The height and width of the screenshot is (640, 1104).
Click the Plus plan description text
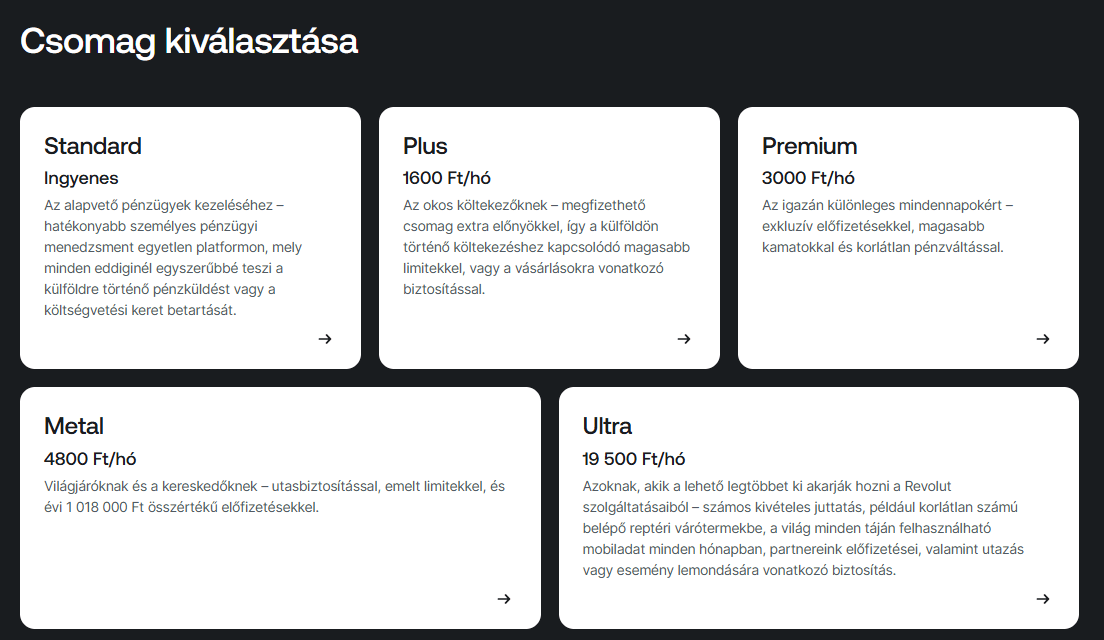pos(546,247)
